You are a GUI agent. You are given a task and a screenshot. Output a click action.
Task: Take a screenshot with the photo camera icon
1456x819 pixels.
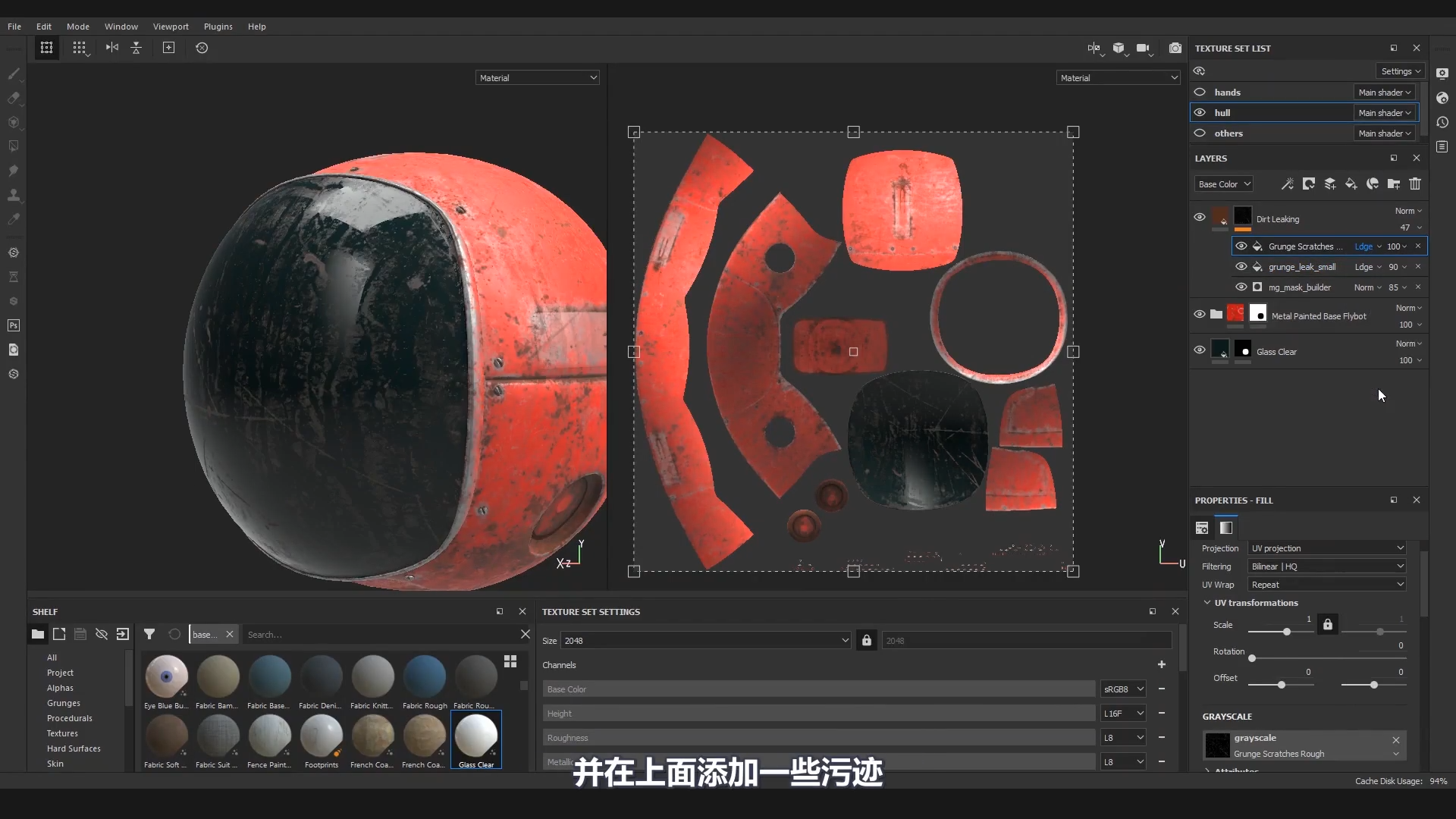pyautogui.click(x=1175, y=49)
